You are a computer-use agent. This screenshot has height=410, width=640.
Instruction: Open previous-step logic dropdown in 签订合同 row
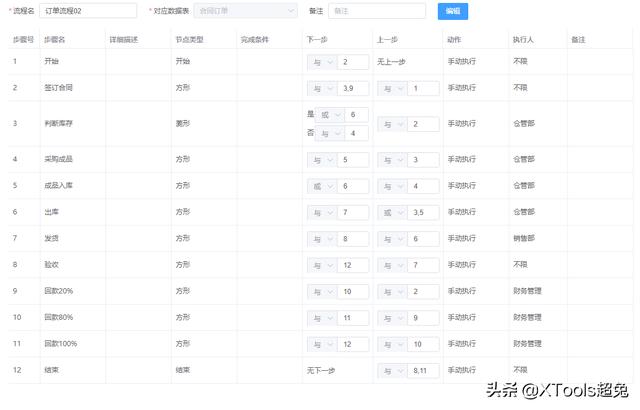point(392,89)
